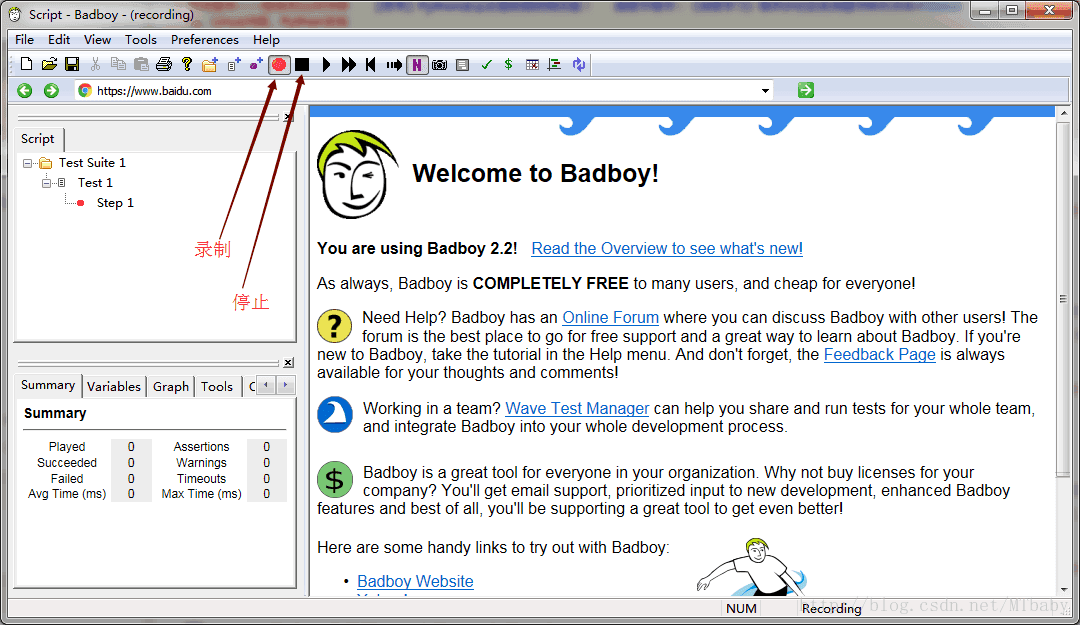Image resolution: width=1080 pixels, height=625 pixels.
Task: Click the browser pane scroll down arrow
Action: [1064, 590]
